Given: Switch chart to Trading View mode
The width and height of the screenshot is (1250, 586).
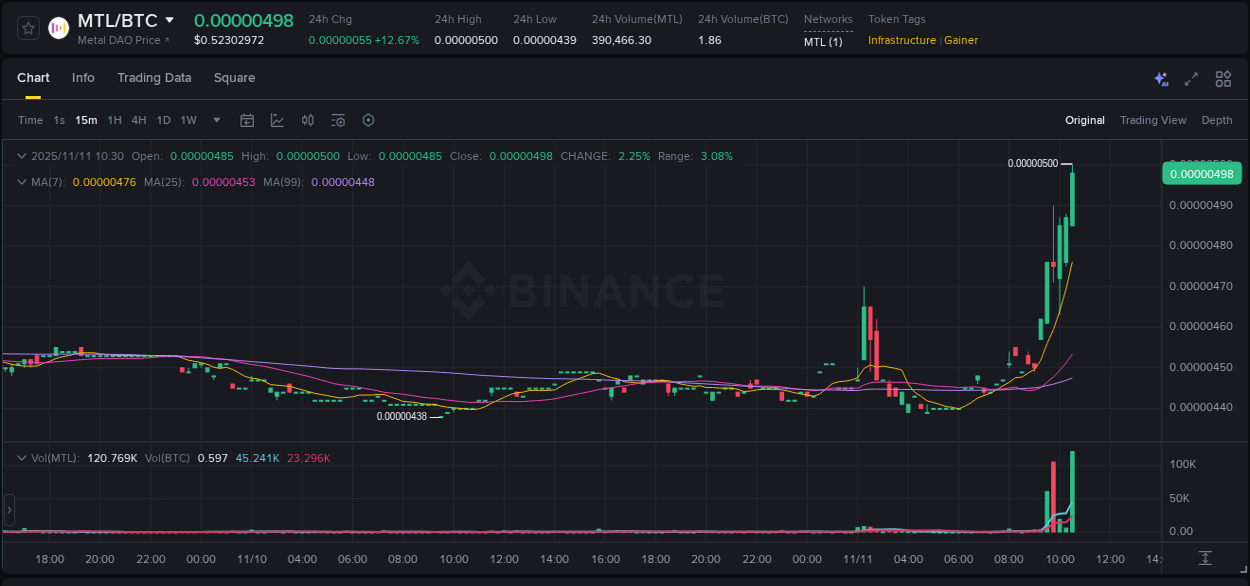Looking at the screenshot, I should pyautogui.click(x=1152, y=120).
